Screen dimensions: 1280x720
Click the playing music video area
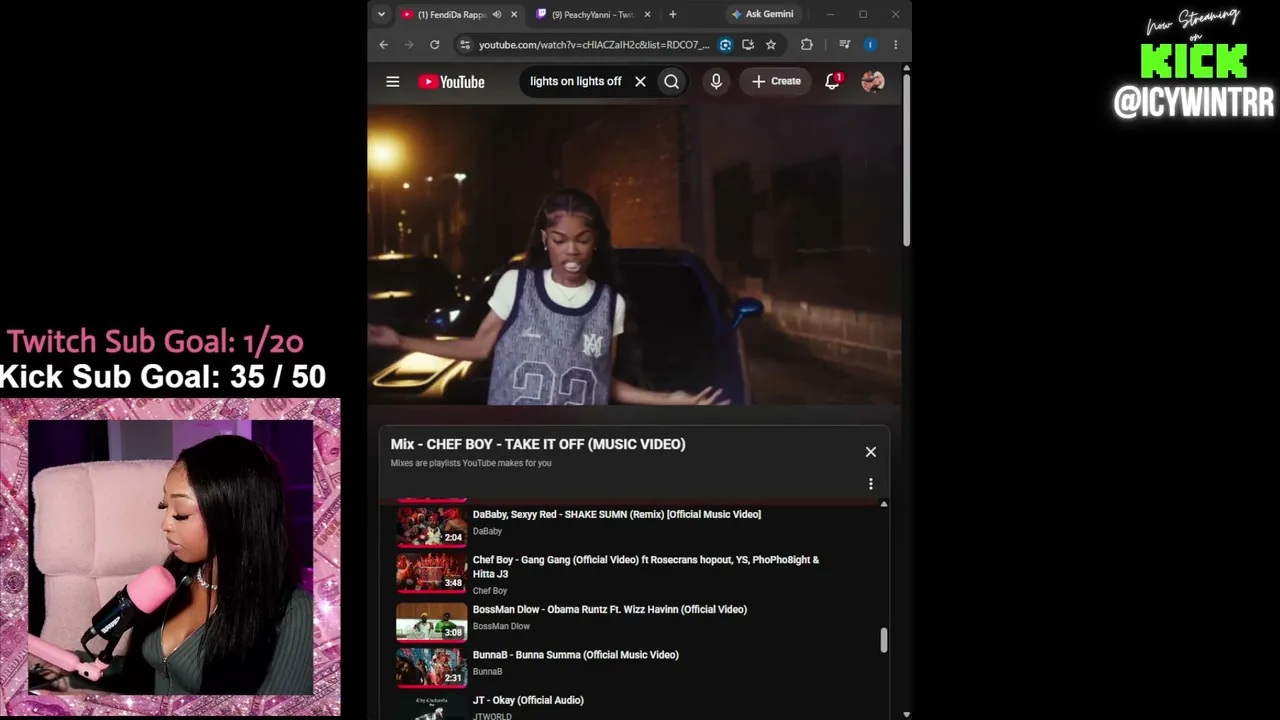click(x=635, y=255)
